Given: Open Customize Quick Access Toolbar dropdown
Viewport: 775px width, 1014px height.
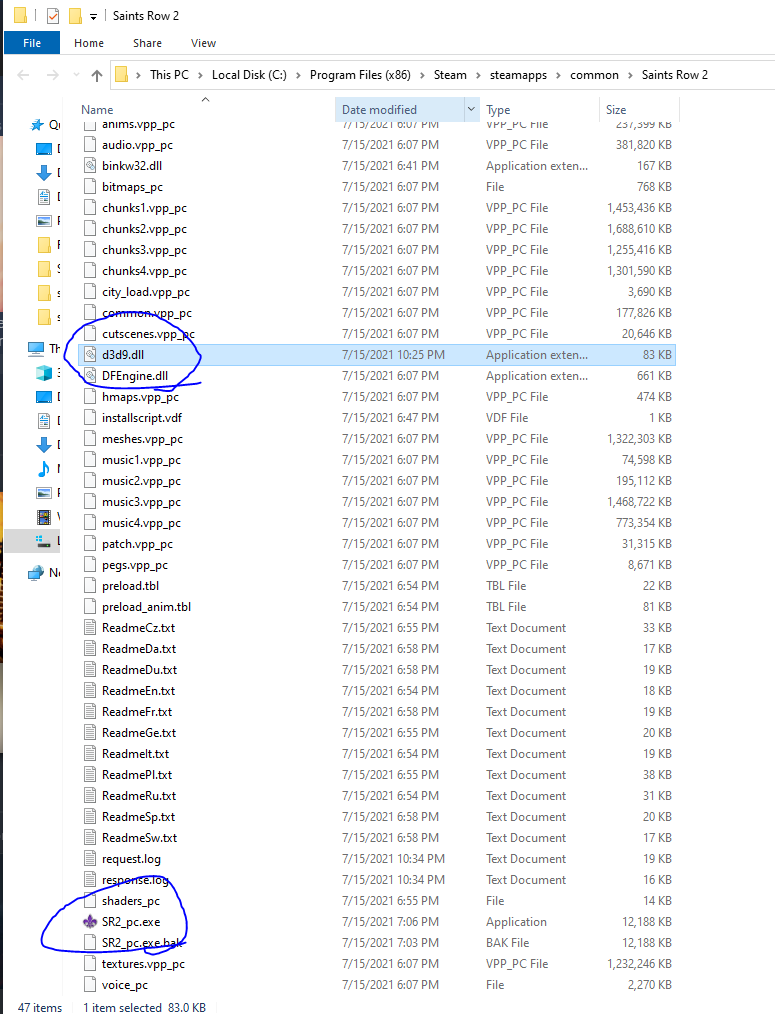Looking at the screenshot, I should (x=93, y=16).
